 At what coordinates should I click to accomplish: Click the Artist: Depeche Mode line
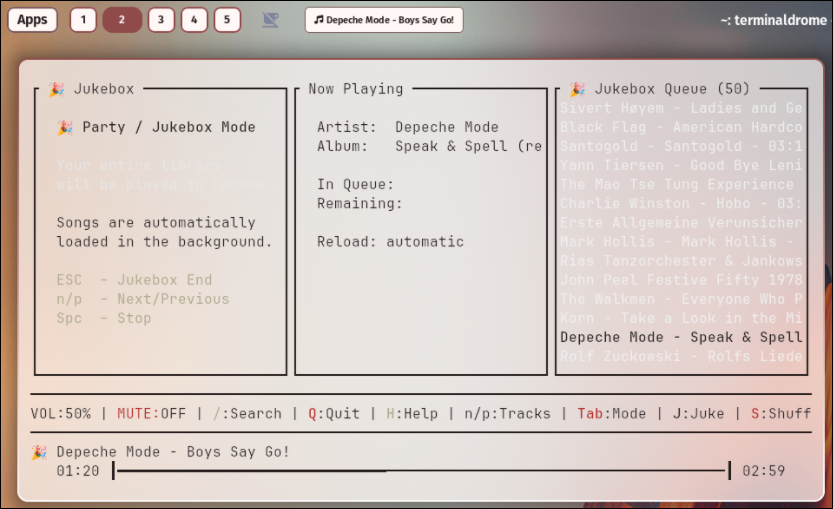click(x=407, y=127)
